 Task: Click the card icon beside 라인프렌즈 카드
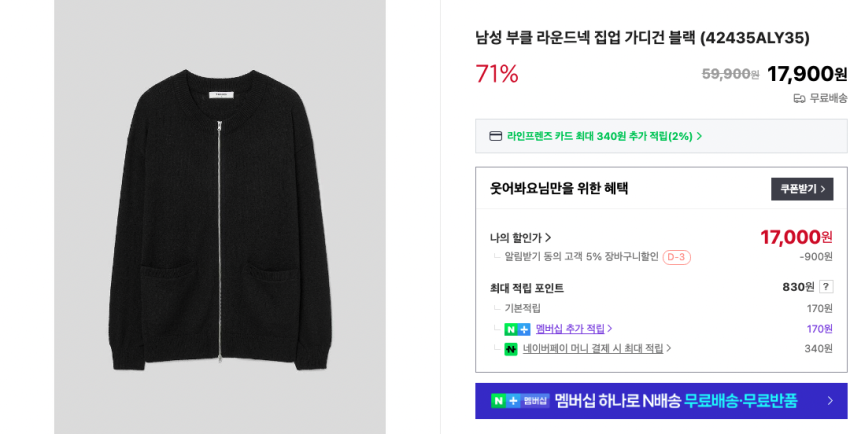[x=495, y=136]
